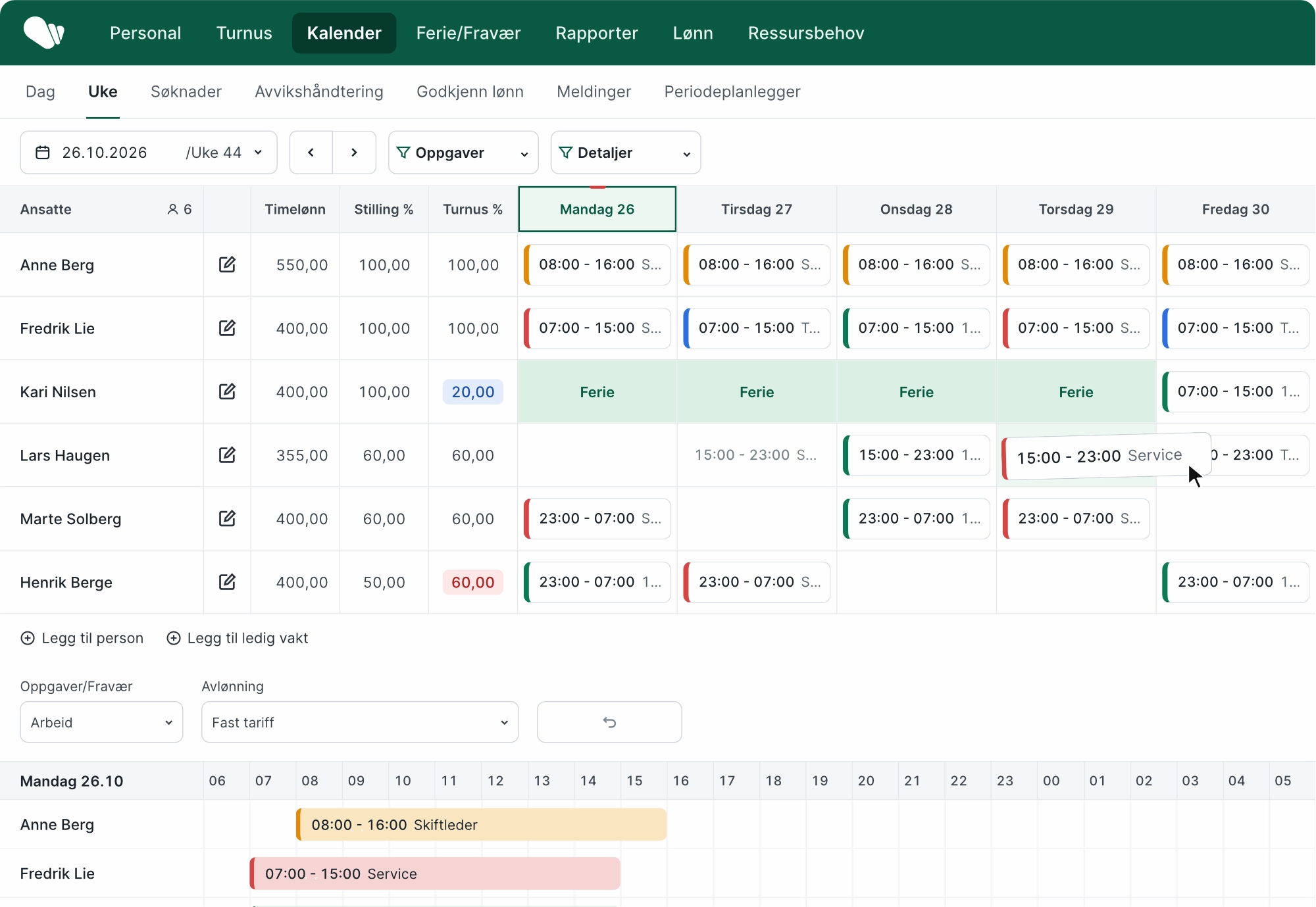This screenshot has height=907, width=1316.
Task: Select the Kalender menu item
Action: coord(344,33)
